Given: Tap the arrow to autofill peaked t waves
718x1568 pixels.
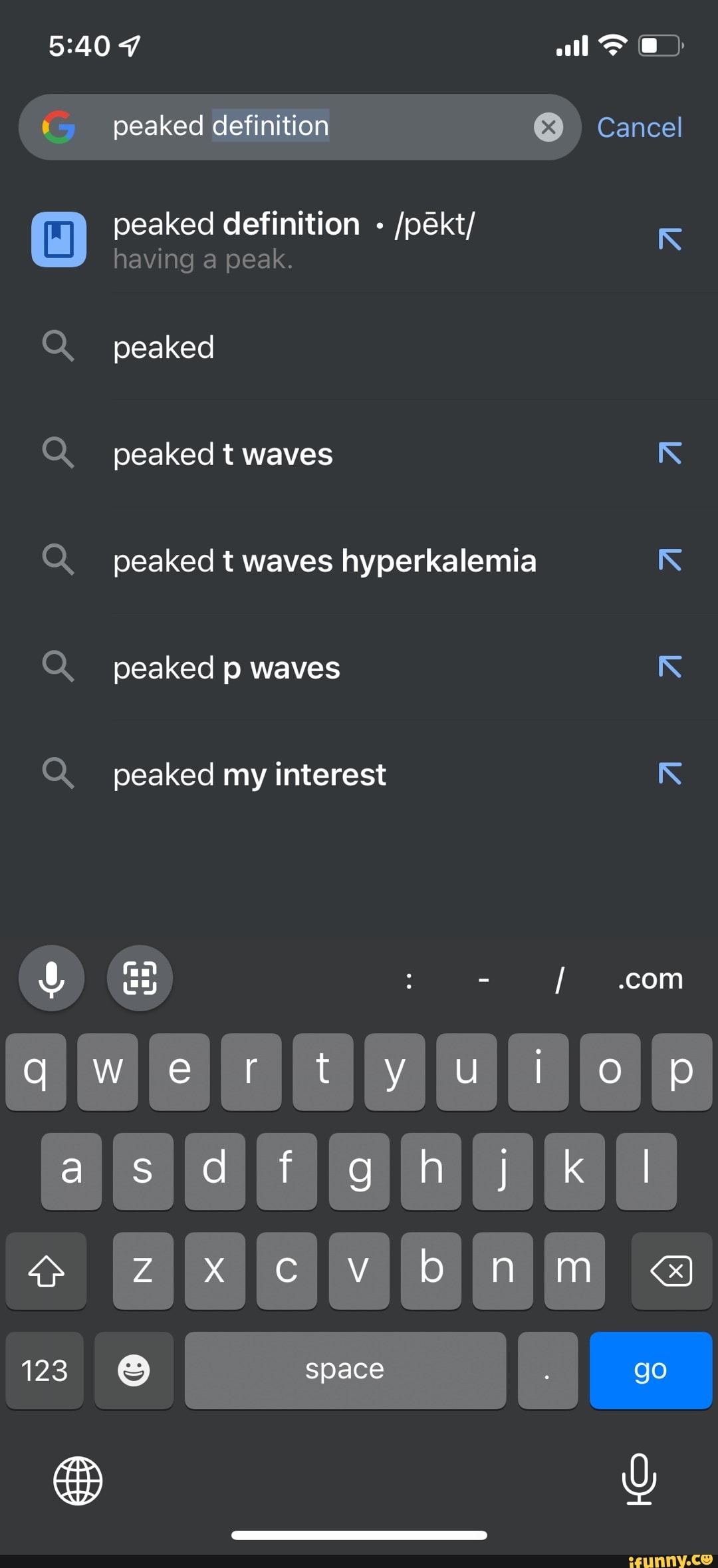Looking at the screenshot, I should pos(671,454).
